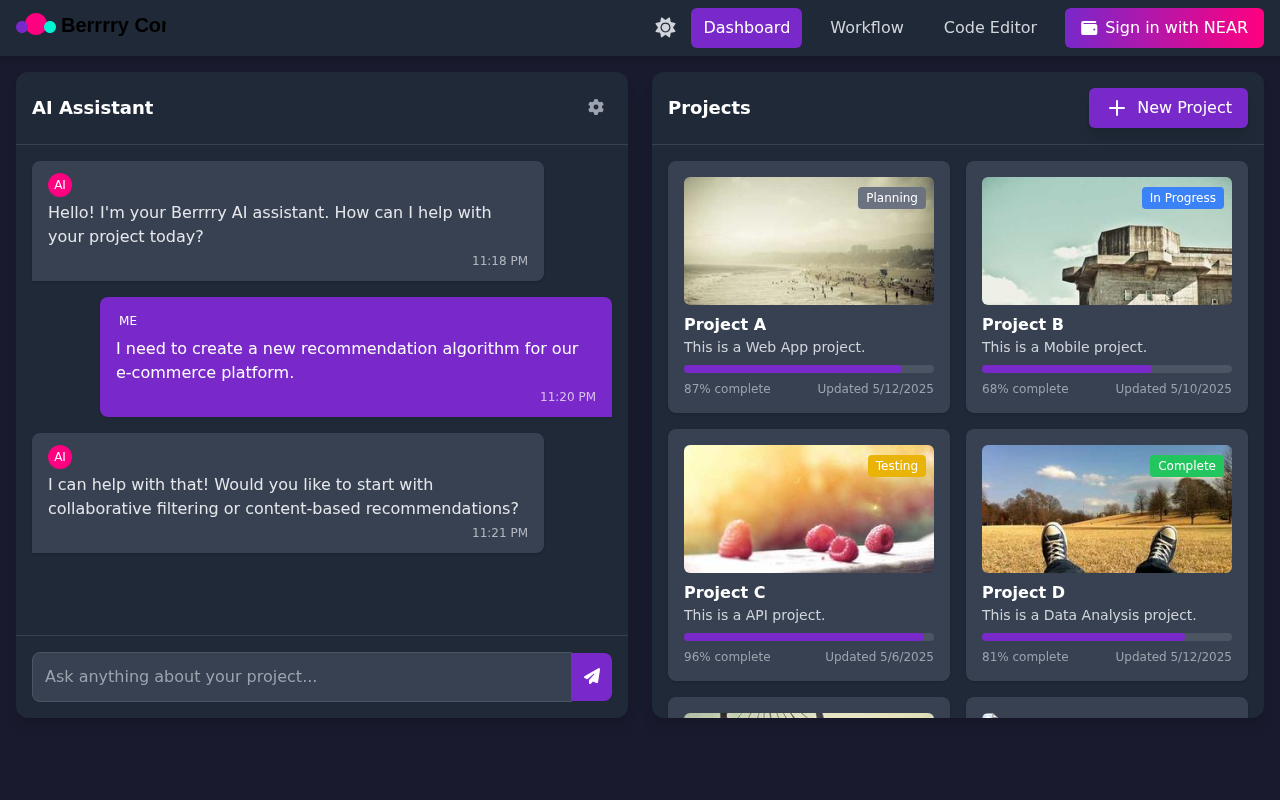The image size is (1280, 800).
Task: Open Project B's building thumbnail image
Action: coord(1106,241)
